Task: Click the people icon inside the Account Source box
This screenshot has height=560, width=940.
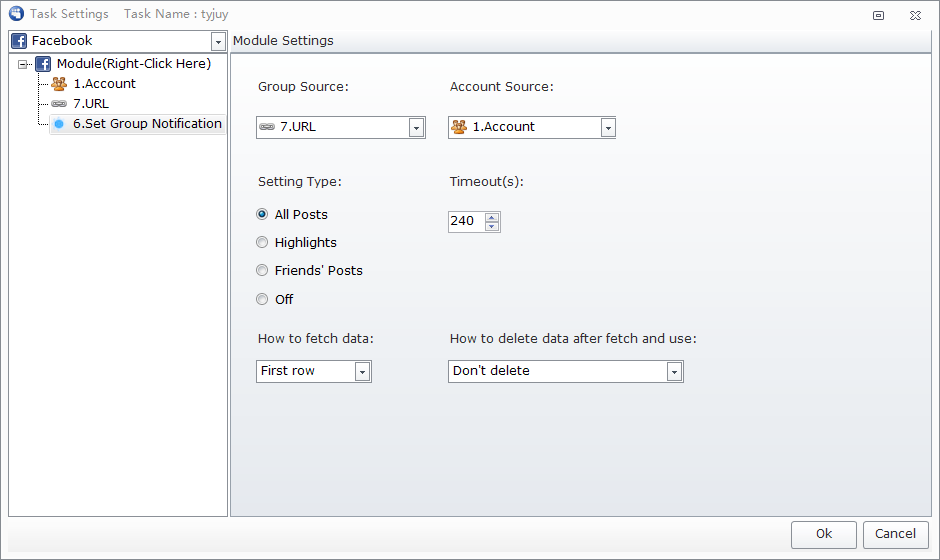Action: click(x=459, y=127)
